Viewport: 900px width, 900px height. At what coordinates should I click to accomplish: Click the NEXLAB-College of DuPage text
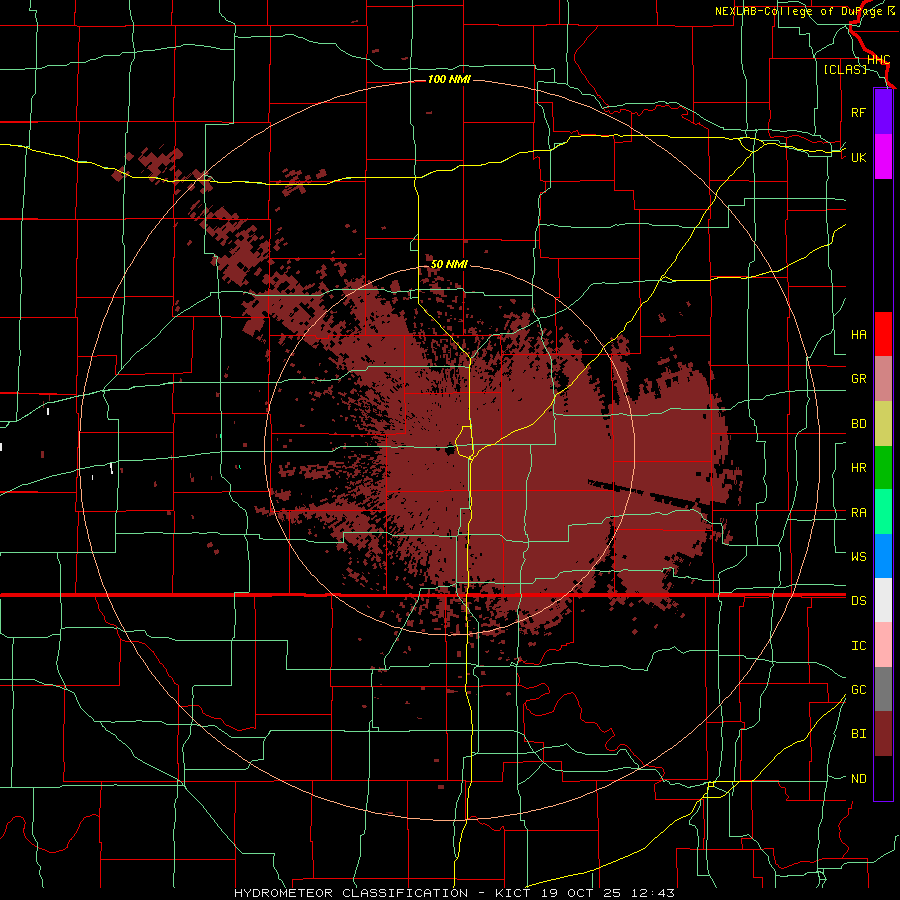pos(800,11)
